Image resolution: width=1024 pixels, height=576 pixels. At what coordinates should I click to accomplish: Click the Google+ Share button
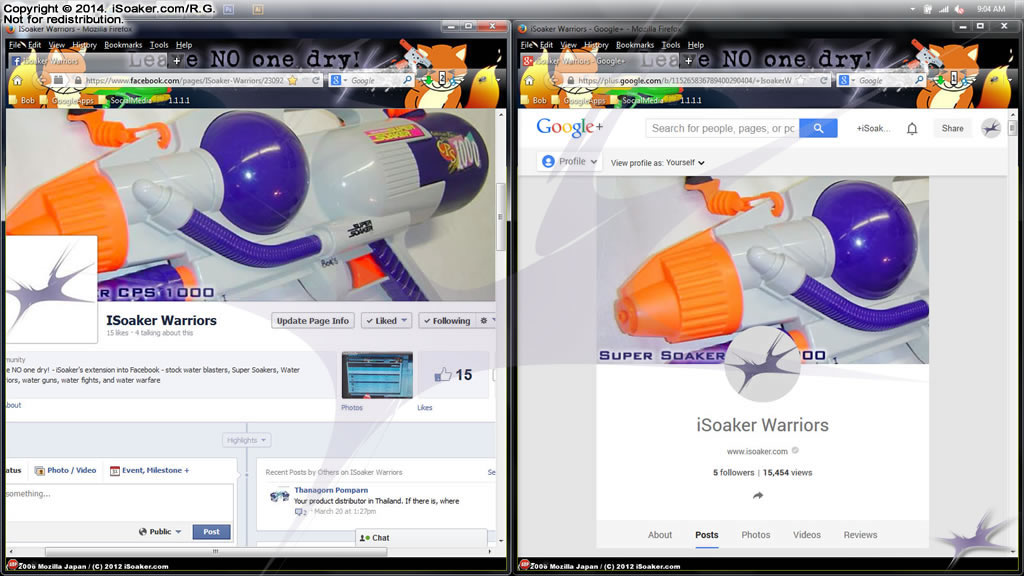pos(952,129)
